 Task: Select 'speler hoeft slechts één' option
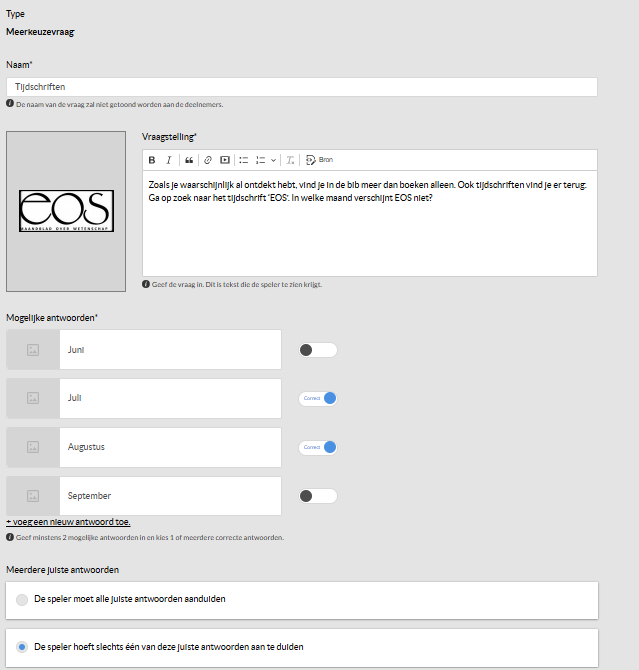point(22,647)
